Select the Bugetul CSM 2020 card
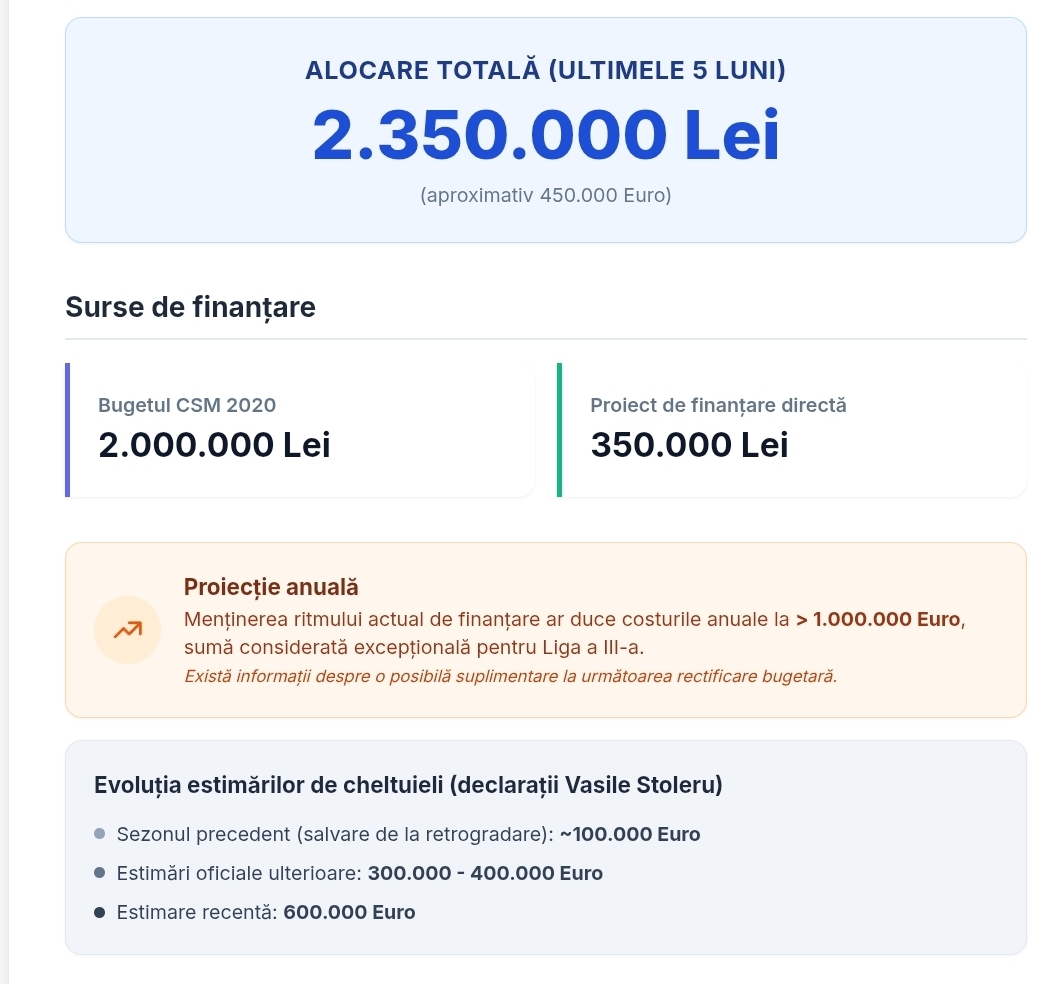The width and height of the screenshot is (1058, 984). (x=300, y=430)
